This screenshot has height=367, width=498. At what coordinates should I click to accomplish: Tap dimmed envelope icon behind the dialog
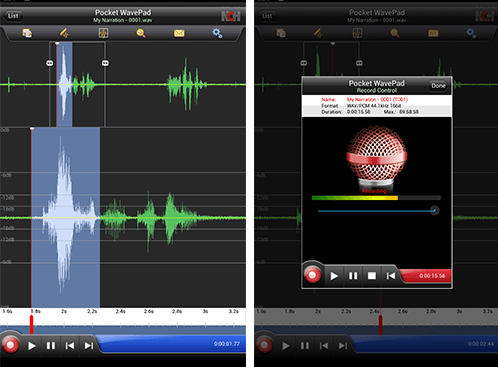[x=433, y=33]
